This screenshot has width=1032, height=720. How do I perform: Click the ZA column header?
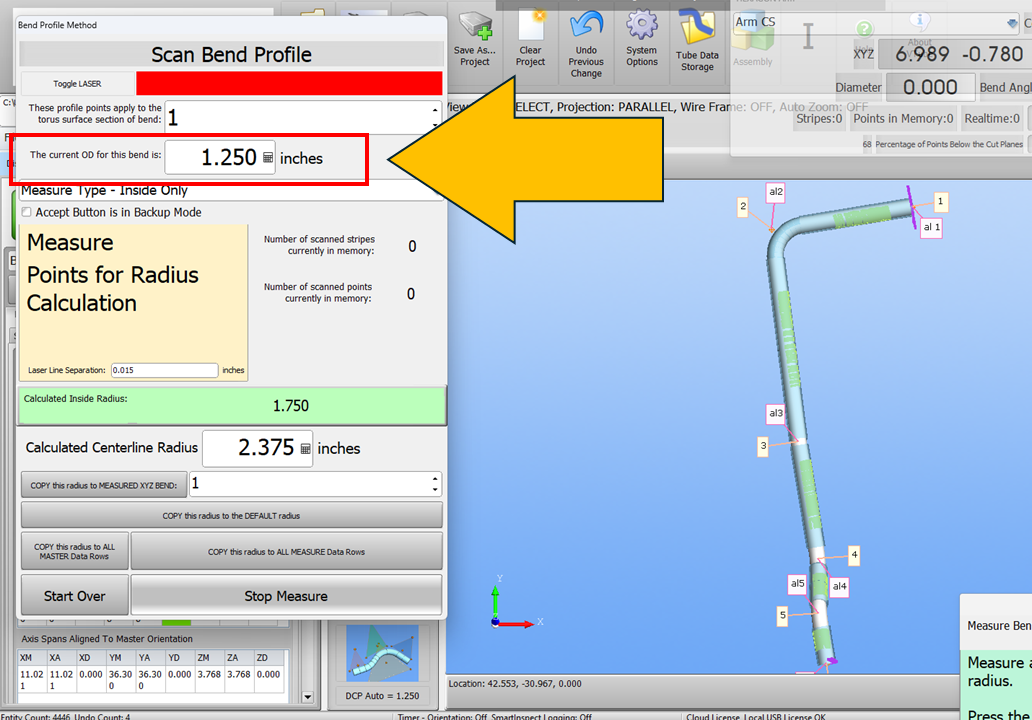click(239, 657)
